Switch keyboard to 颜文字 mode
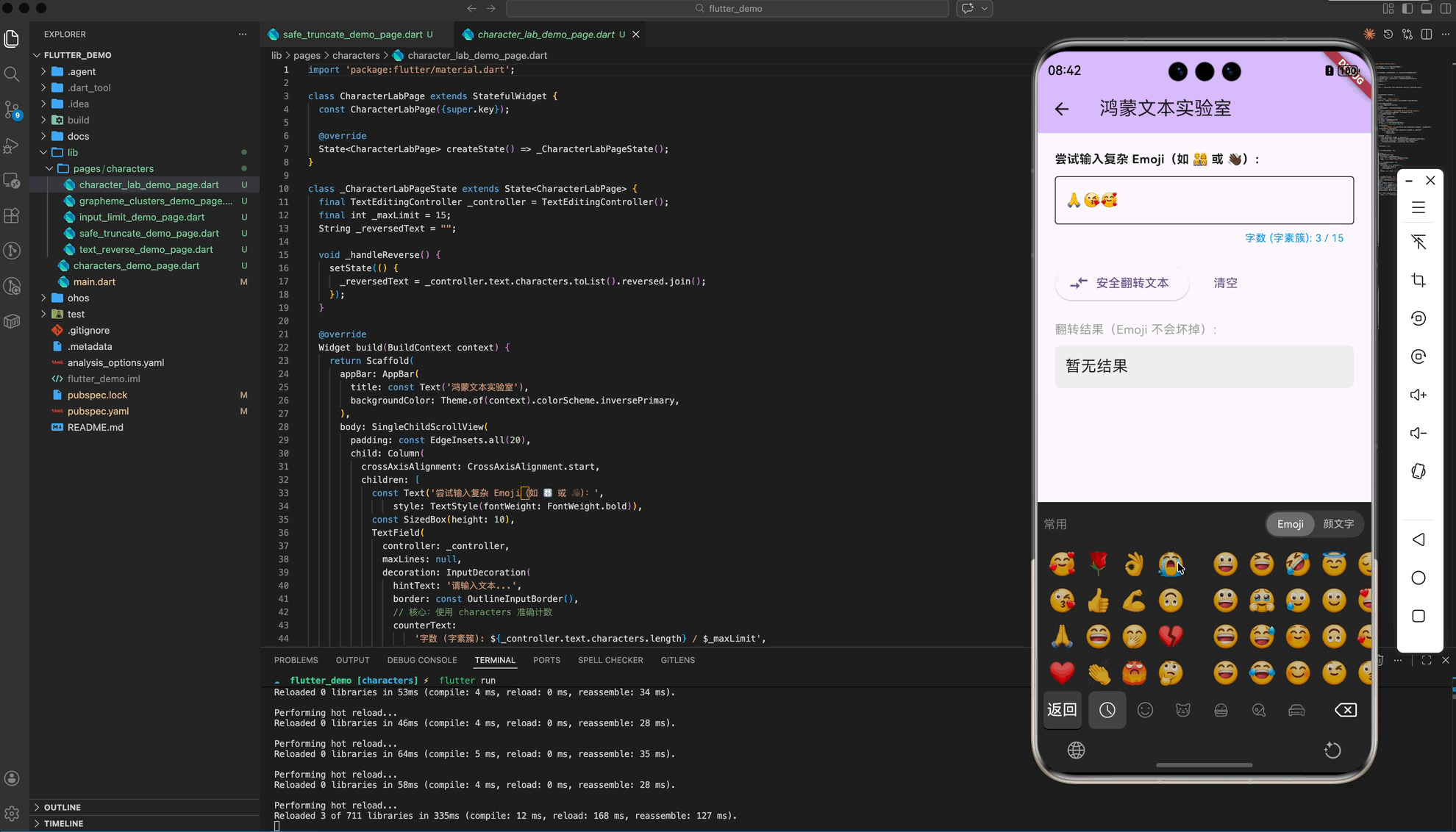This screenshot has height=832, width=1456. [1338, 524]
